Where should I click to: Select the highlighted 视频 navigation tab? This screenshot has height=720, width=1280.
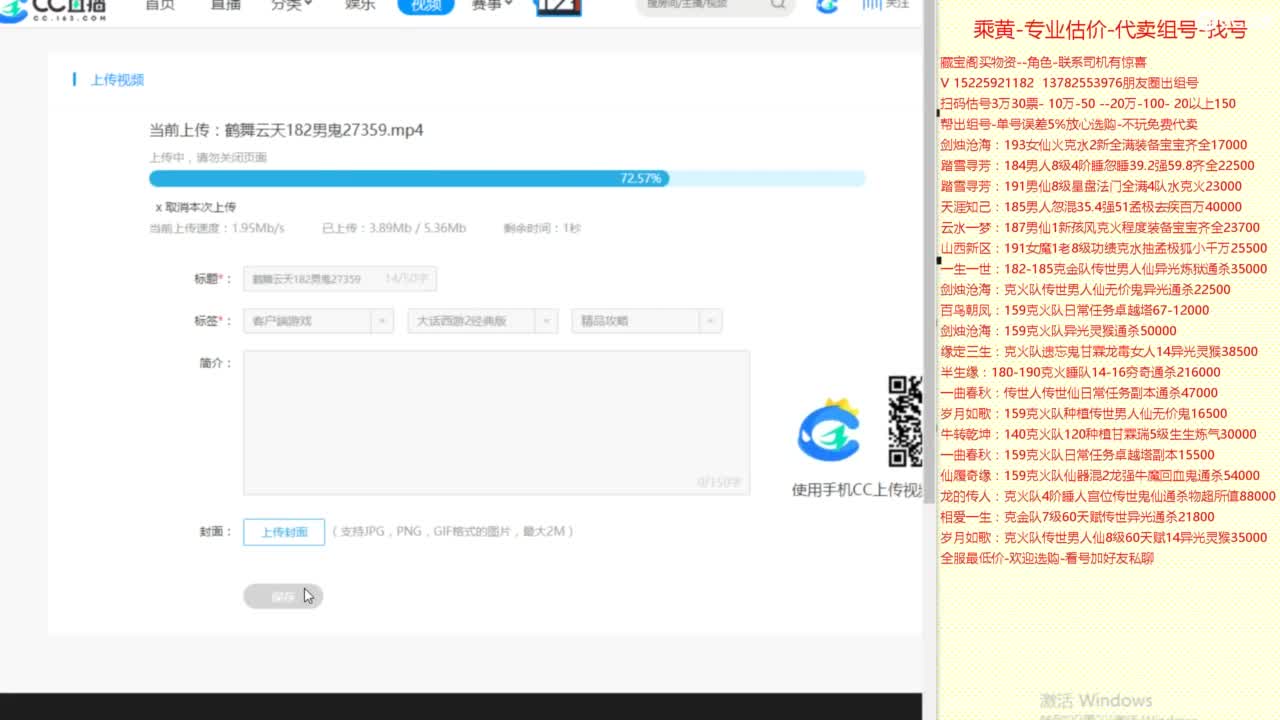pos(426,6)
